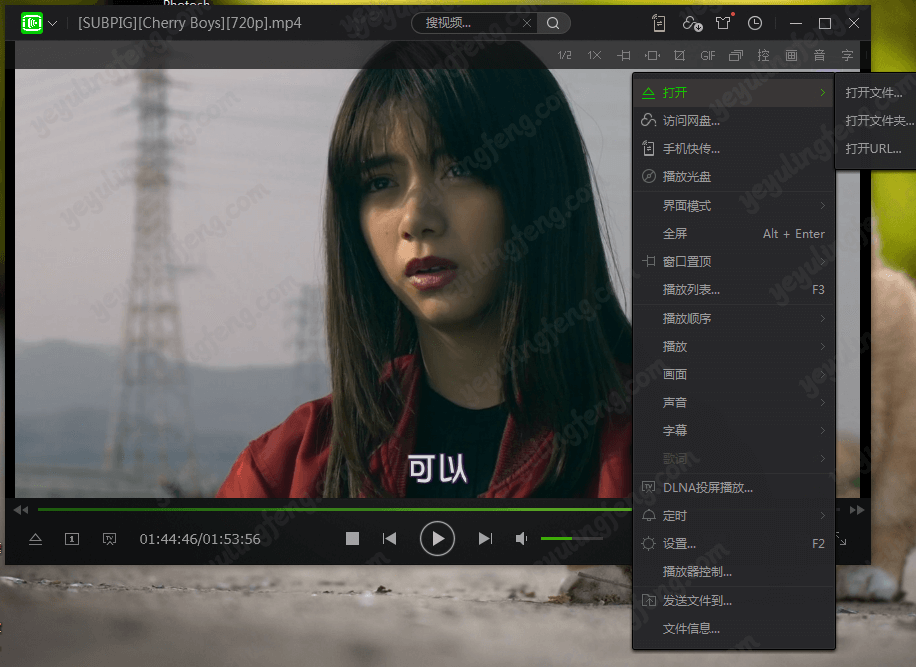Viewport: 916px width, 667px height.
Task: Clear the search box with the X
Action: [x=527, y=23]
